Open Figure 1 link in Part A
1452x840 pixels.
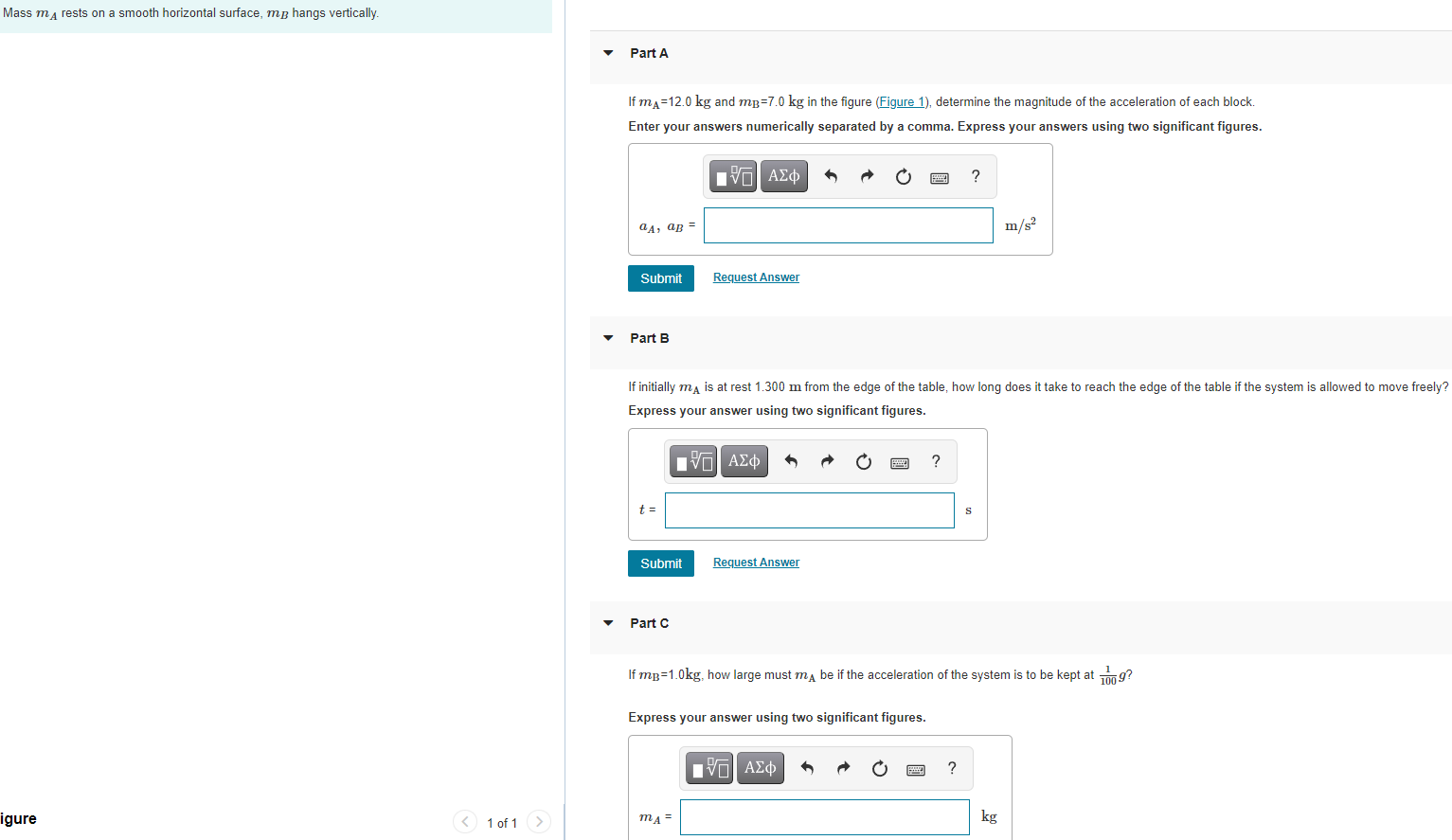point(900,101)
